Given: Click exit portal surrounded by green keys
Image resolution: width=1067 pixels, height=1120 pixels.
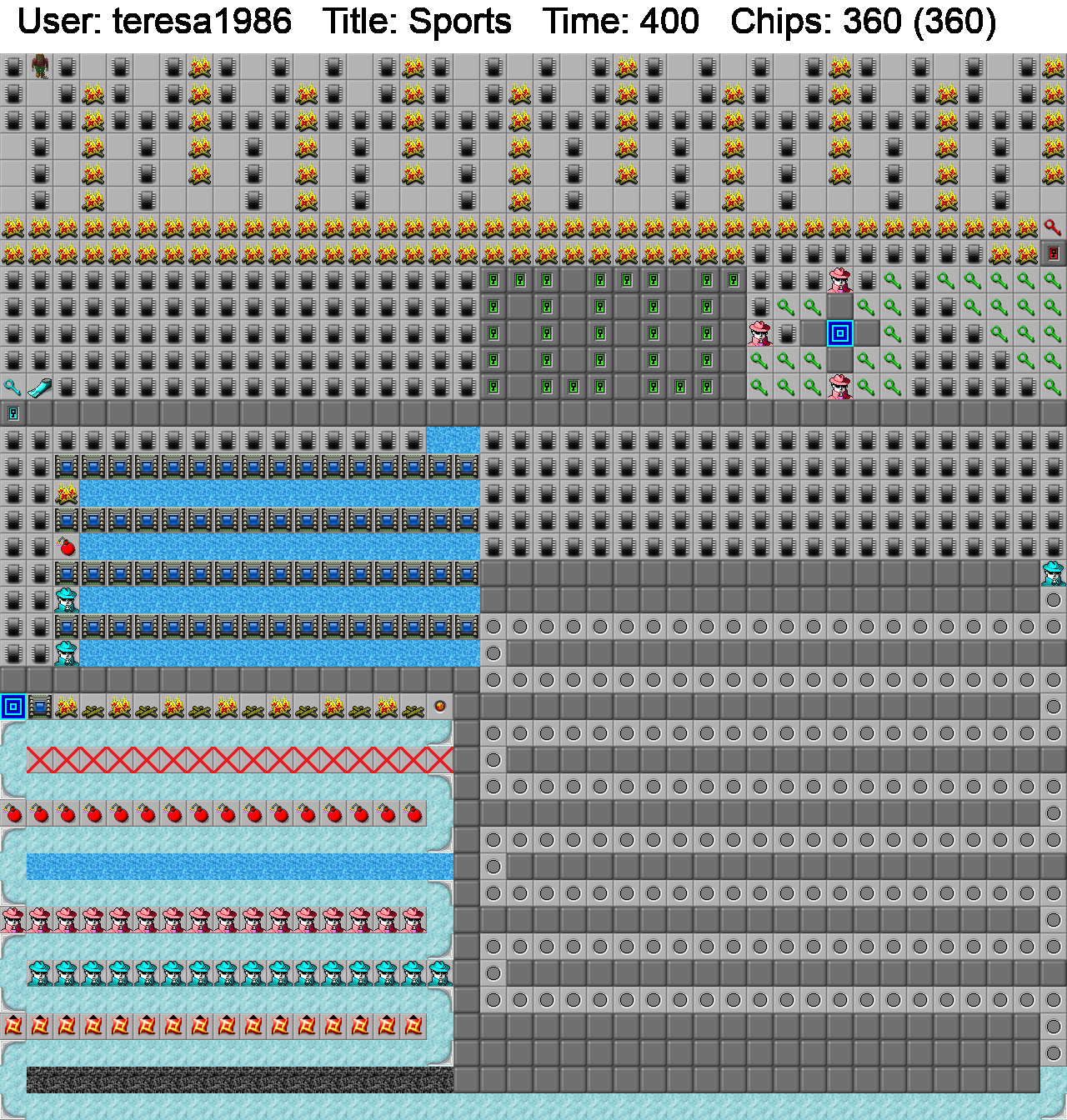Looking at the screenshot, I should (840, 333).
